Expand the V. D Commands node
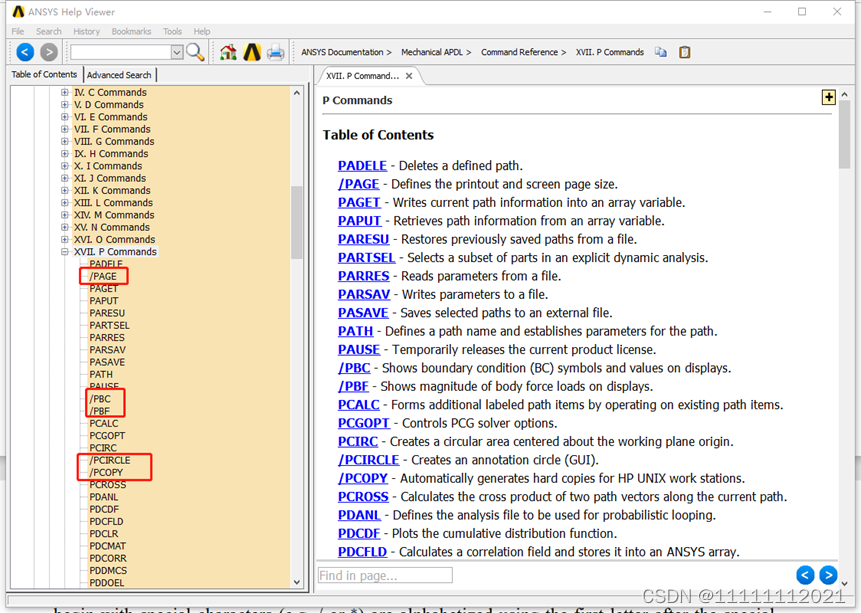The image size is (861, 613). [65, 104]
